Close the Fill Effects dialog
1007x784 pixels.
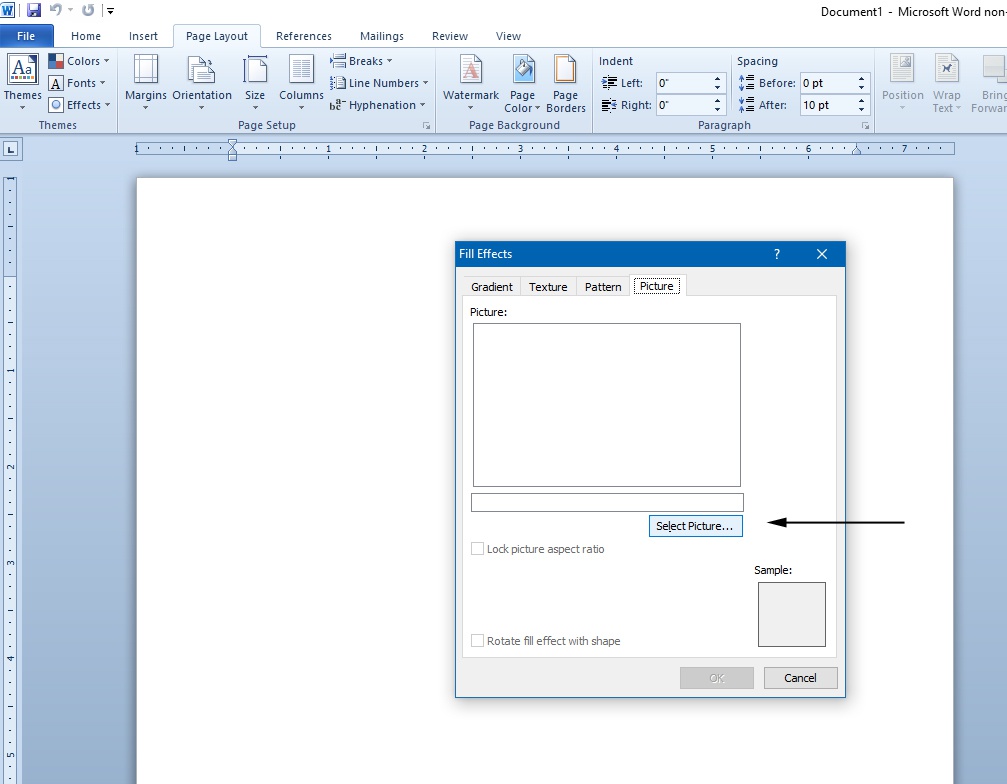pyautogui.click(x=822, y=254)
